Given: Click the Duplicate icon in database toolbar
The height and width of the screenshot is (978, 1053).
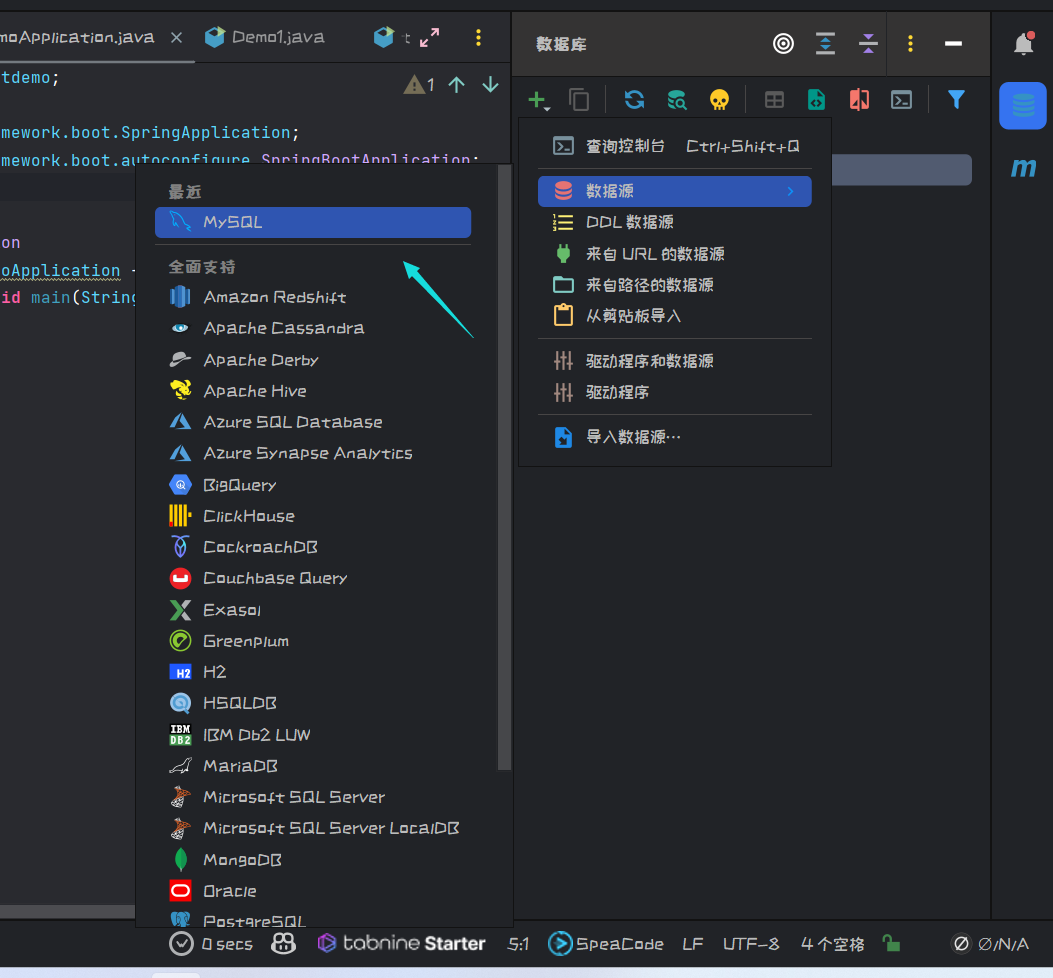Looking at the screenshot, I should tap(579, 101).
